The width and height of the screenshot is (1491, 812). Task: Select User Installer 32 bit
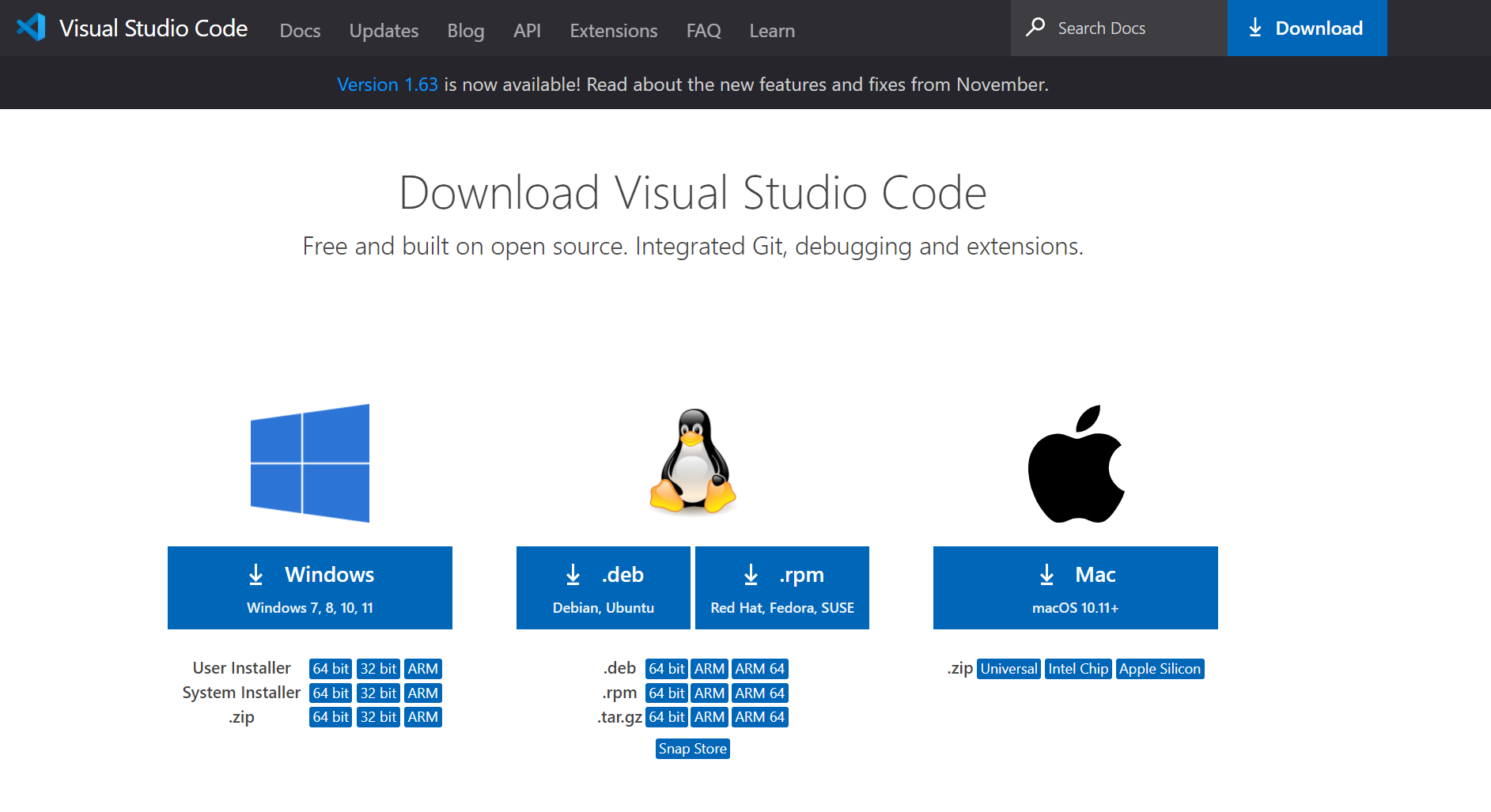[x=378, y=669]
